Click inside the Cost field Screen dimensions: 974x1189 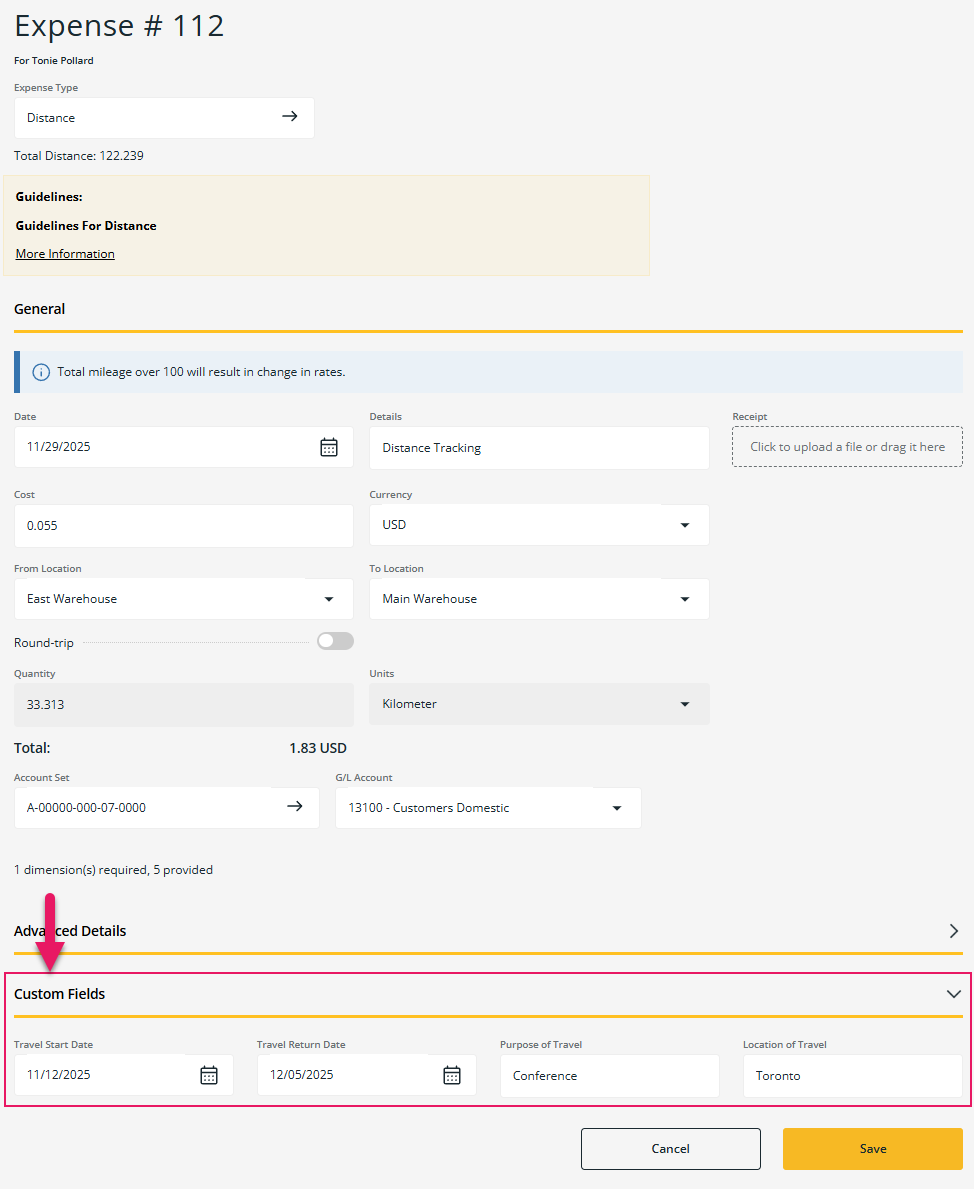tap(183, 525)
